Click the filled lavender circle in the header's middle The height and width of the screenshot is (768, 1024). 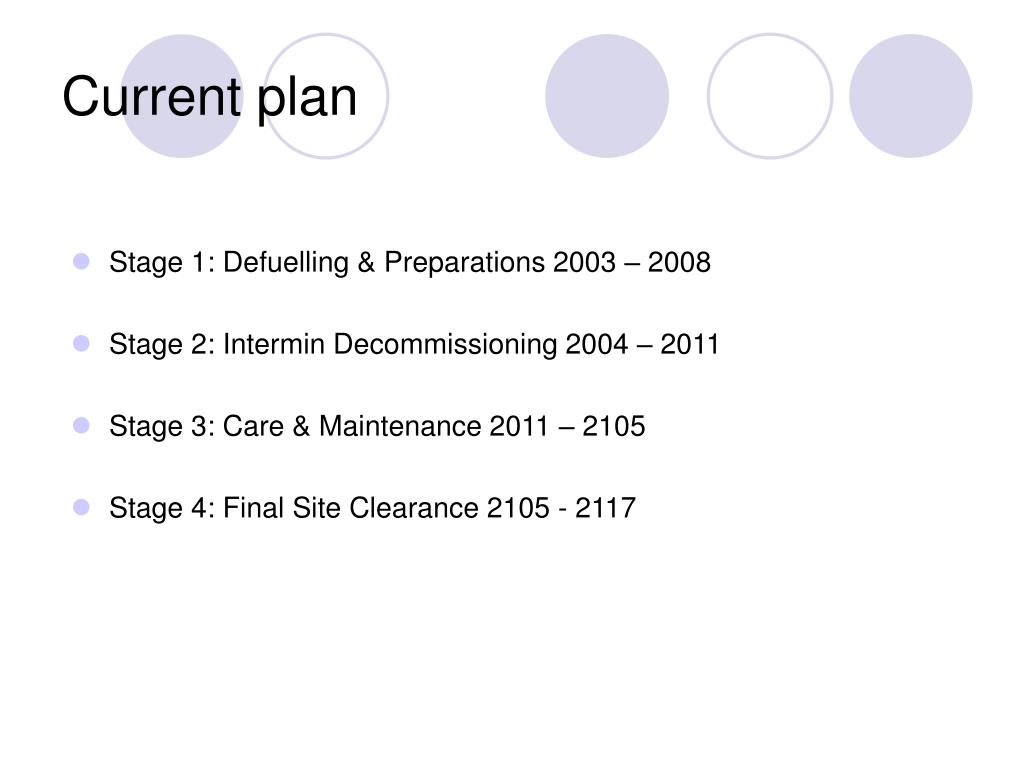point(607,96)
